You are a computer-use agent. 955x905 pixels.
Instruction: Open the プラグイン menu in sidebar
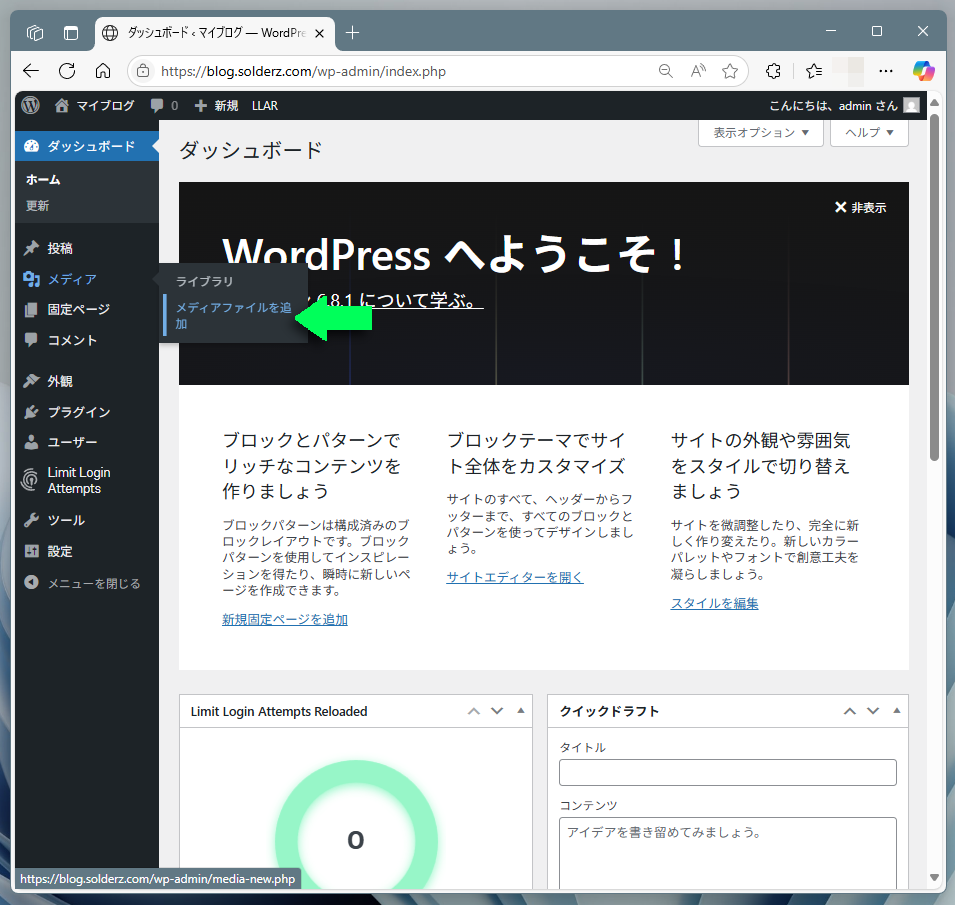tap(78, 412)
